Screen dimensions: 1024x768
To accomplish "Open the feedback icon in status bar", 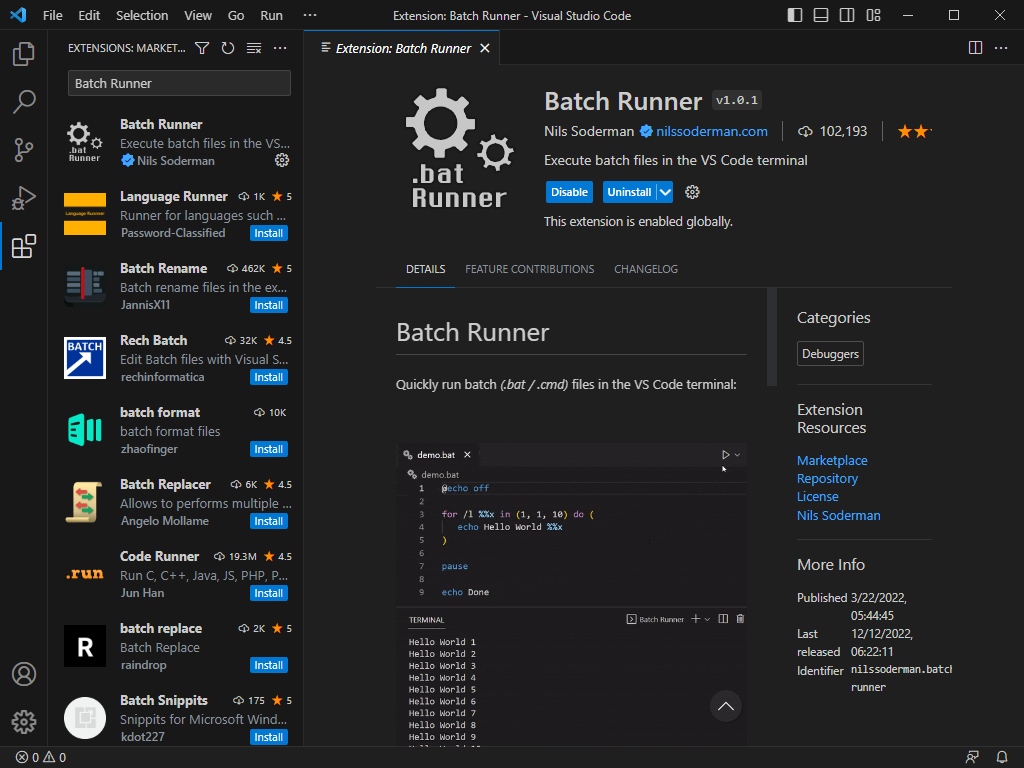I will 972,758.
